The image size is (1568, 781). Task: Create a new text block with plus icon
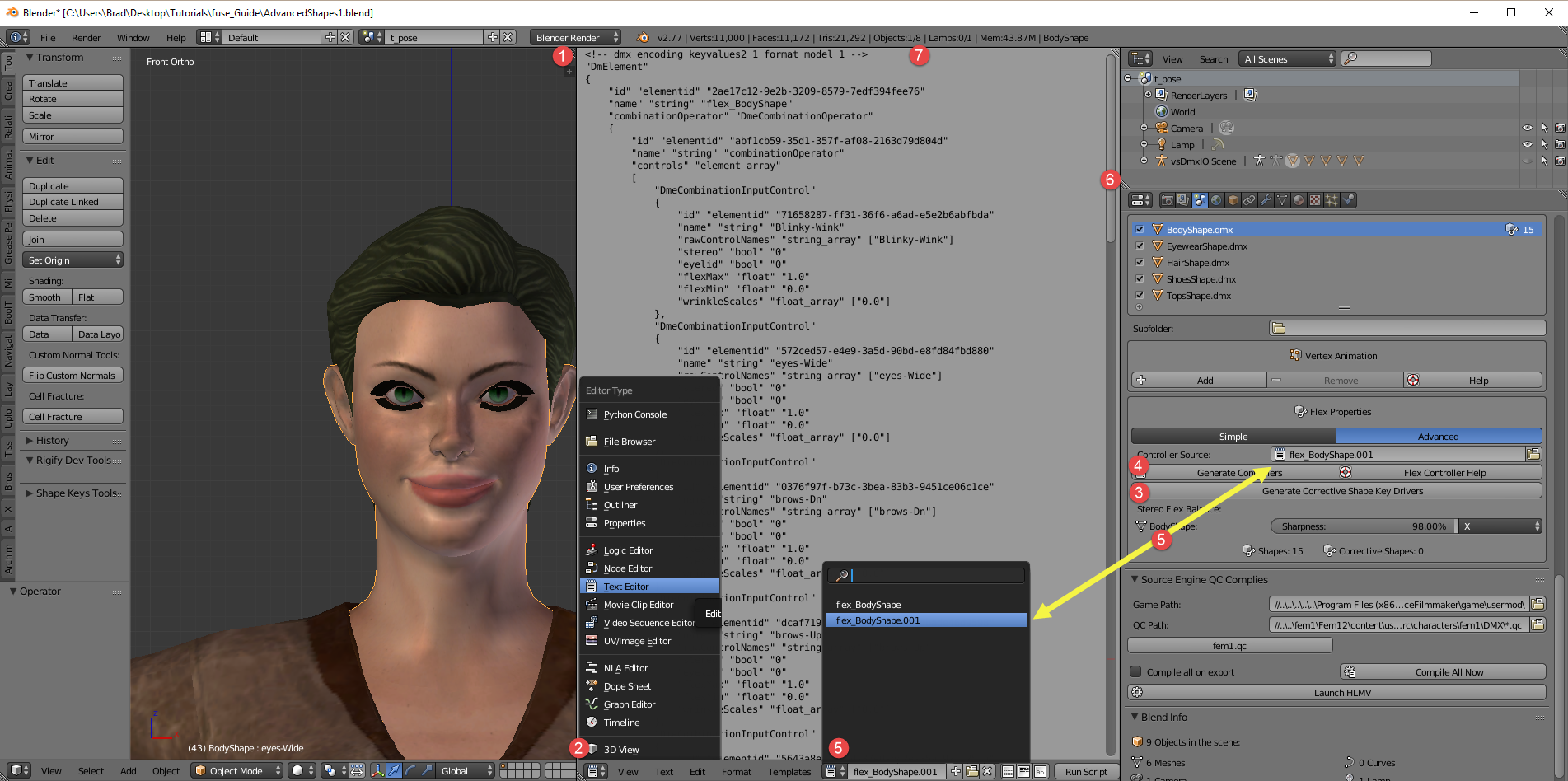click(955, 772)
